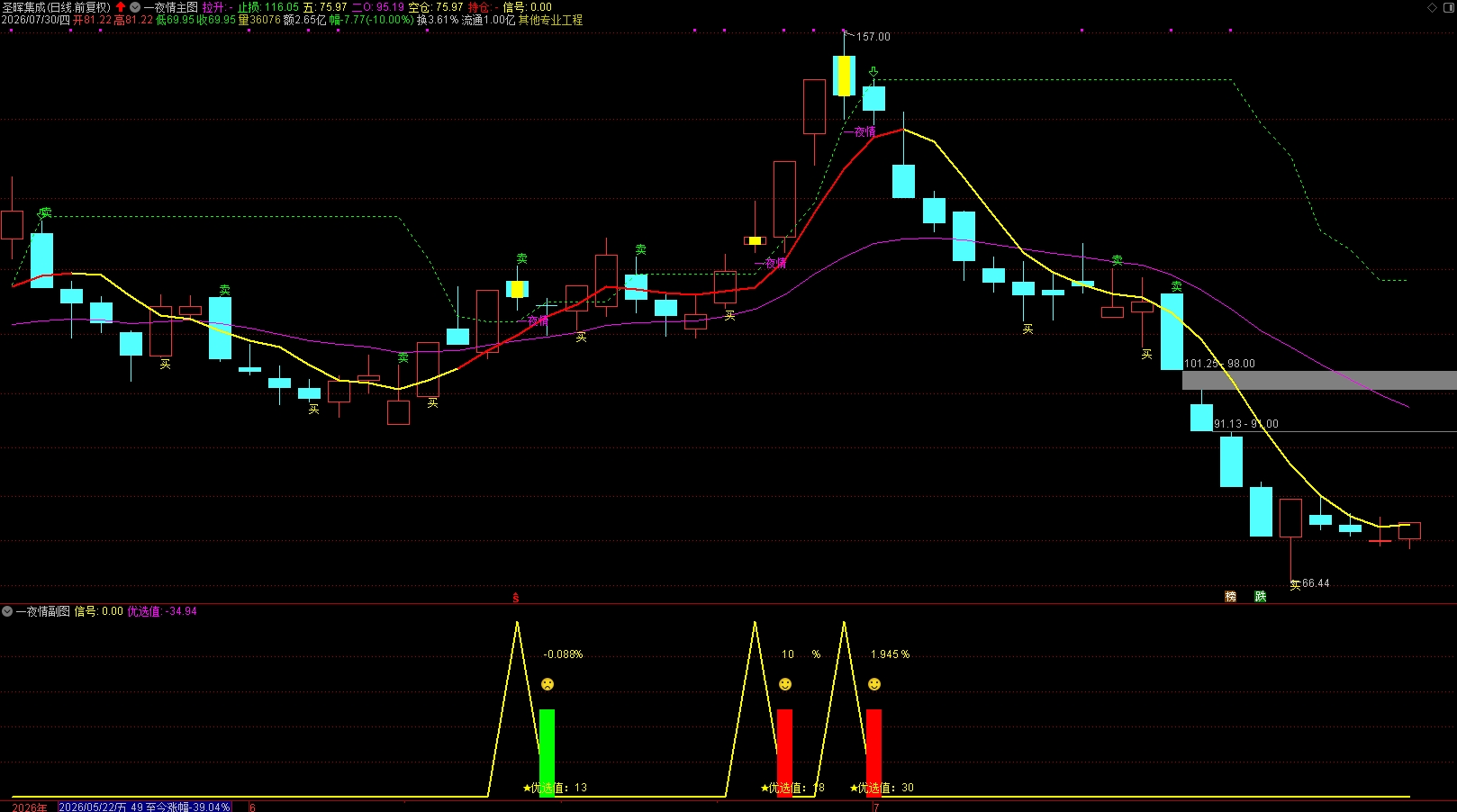Click the smiley face below 1.945 %

[x=874, y=684]
